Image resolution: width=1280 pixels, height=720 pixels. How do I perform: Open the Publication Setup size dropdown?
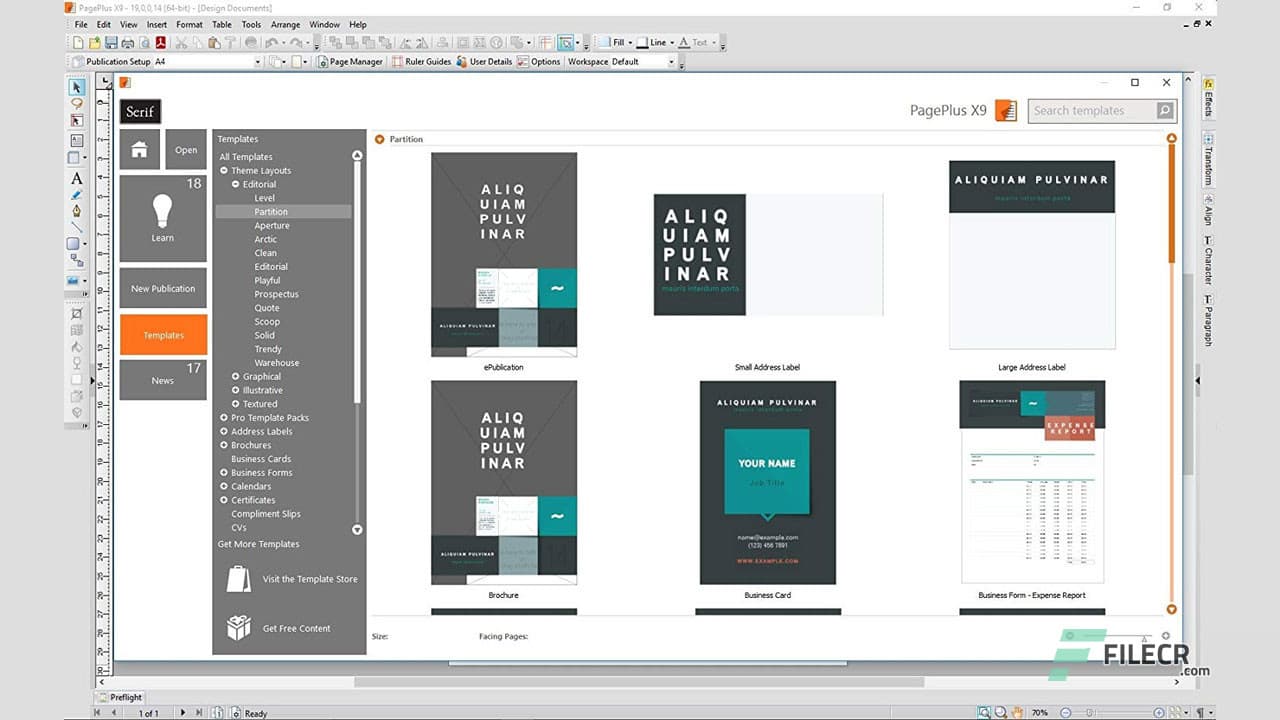pos(257,62)
